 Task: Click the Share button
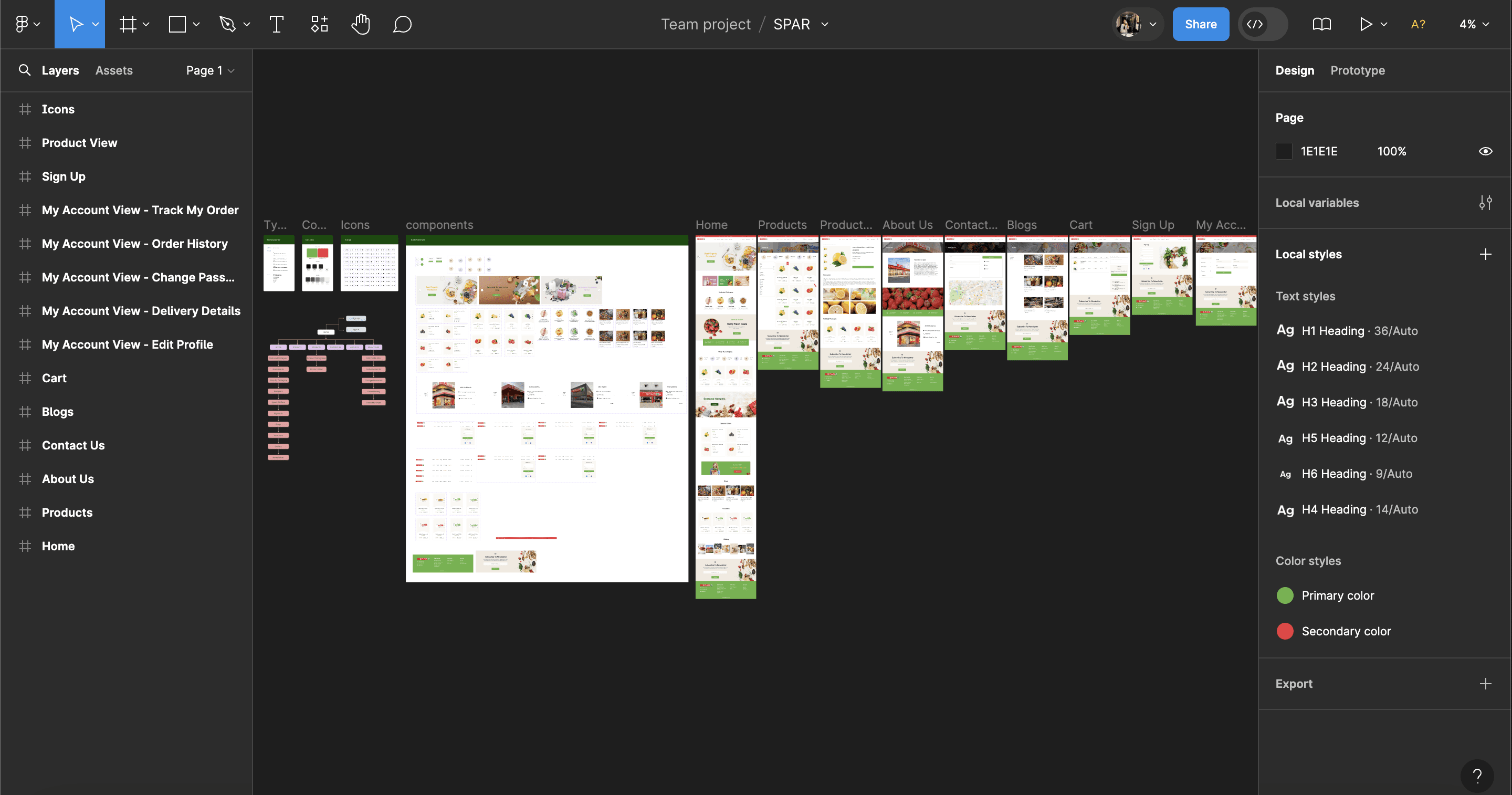(x=1200, y=24)
